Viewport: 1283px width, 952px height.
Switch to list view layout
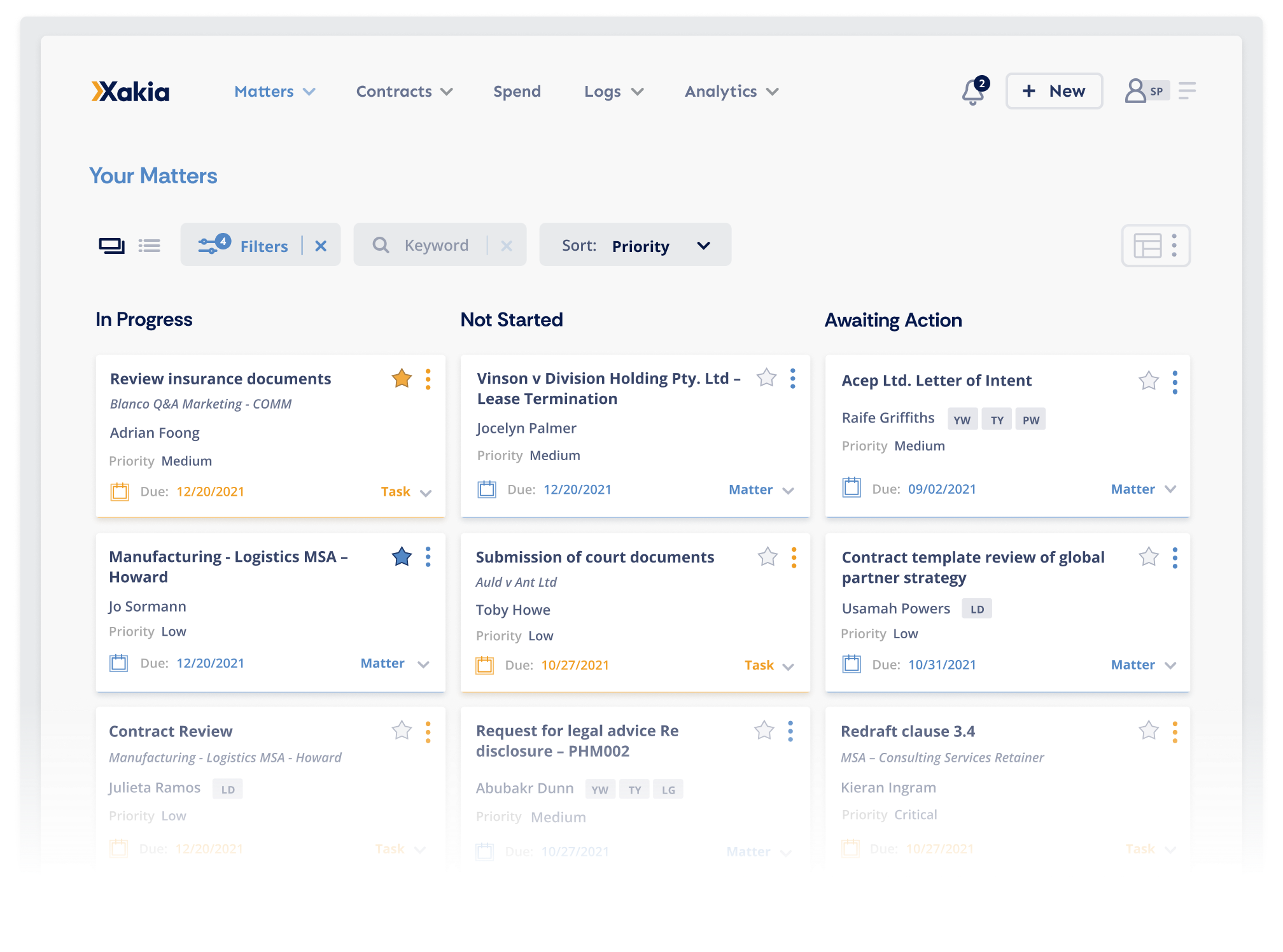pos(150,246)
